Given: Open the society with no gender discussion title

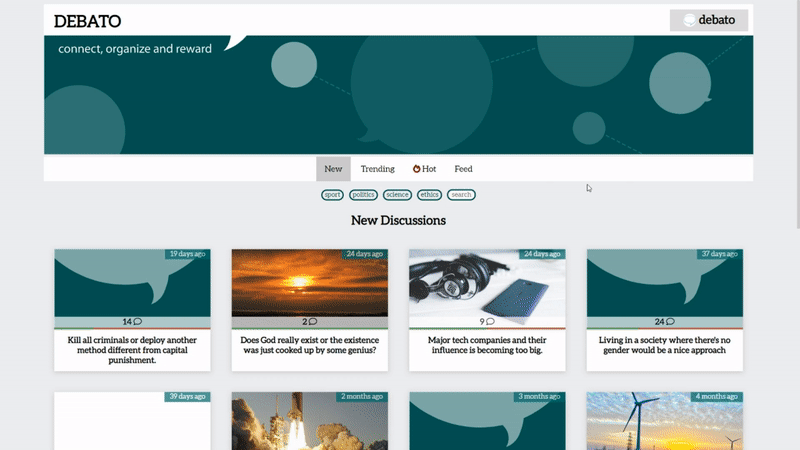Looking at the screenshot, I should click(x=664, y=345).
